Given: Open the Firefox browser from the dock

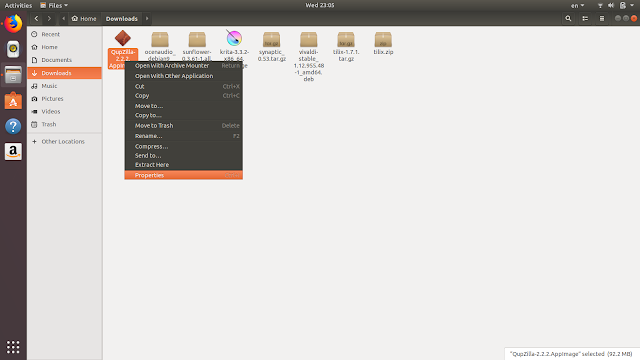Looking at the screenshot, I should pos(13,24).
